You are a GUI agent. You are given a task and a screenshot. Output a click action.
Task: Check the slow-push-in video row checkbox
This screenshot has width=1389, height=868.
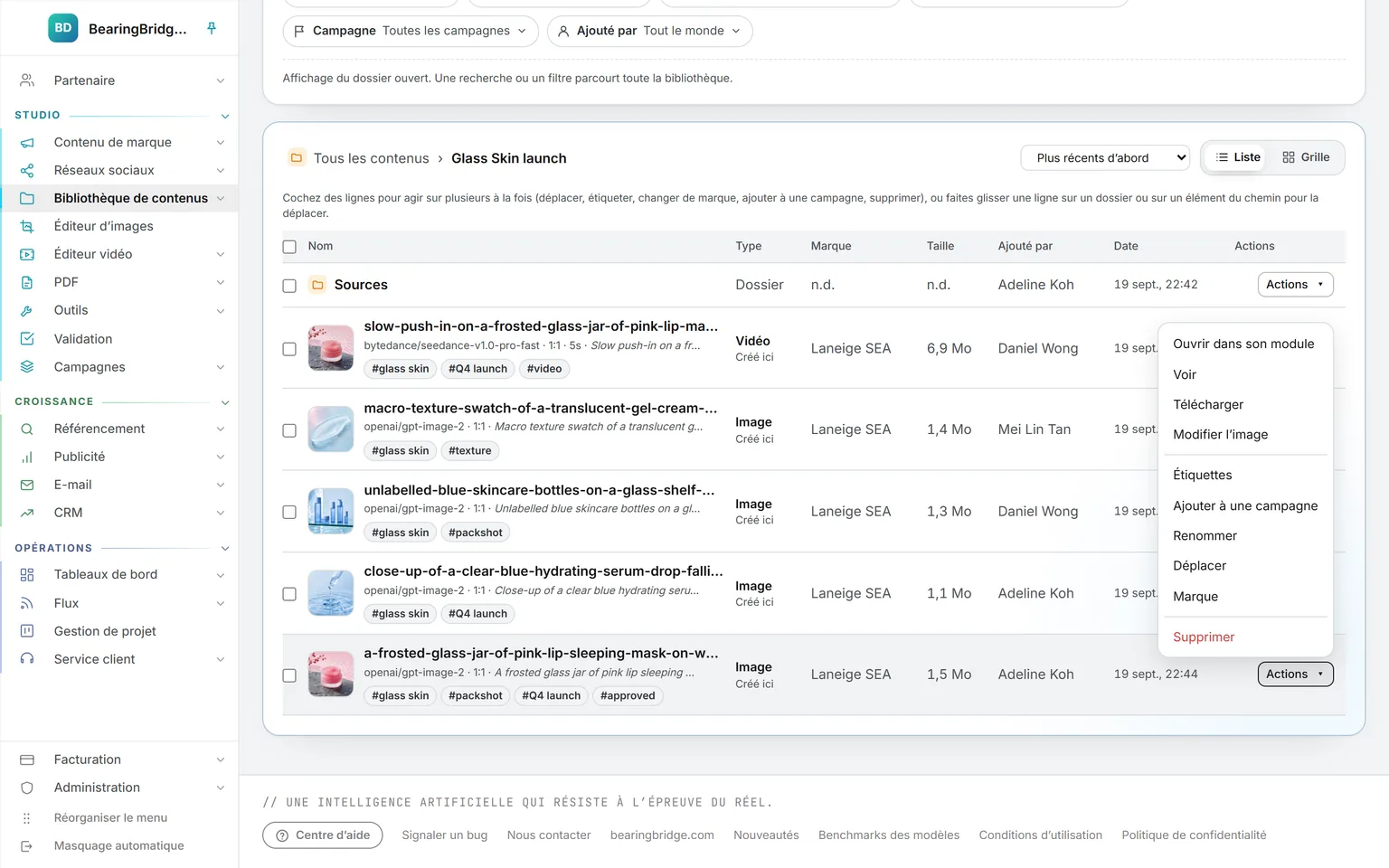pyautogui.click(x=289, y=349)
